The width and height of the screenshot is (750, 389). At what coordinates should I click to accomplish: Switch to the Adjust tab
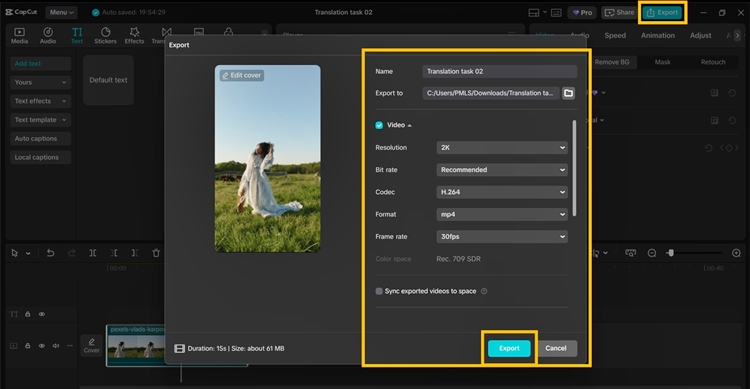pos(700,35)
